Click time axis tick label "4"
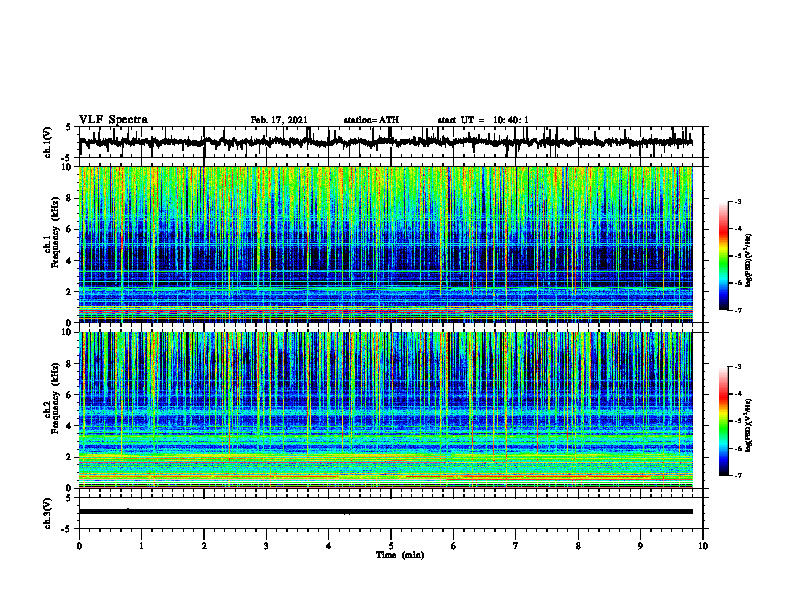This screenshot has height=612, width=792. coord(329,546)
